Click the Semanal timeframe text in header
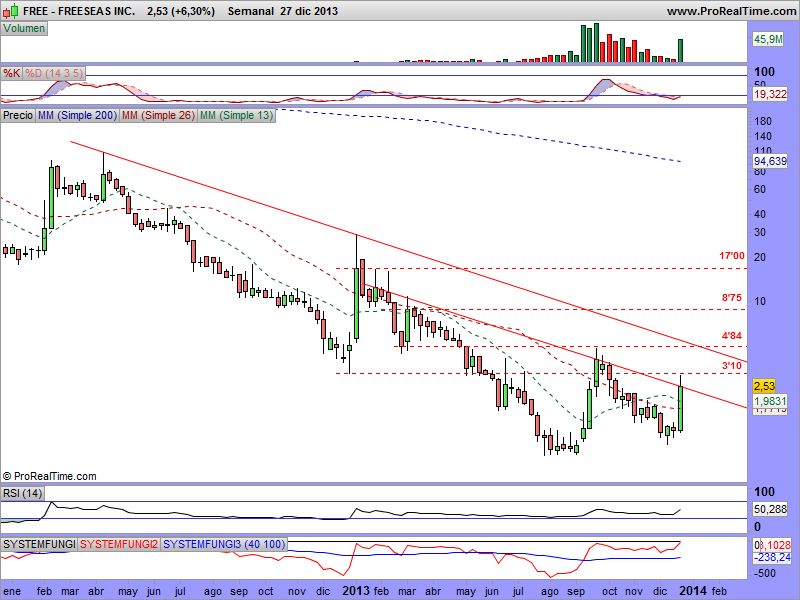Viewport: 800px width, 600px height. point(251,11)
